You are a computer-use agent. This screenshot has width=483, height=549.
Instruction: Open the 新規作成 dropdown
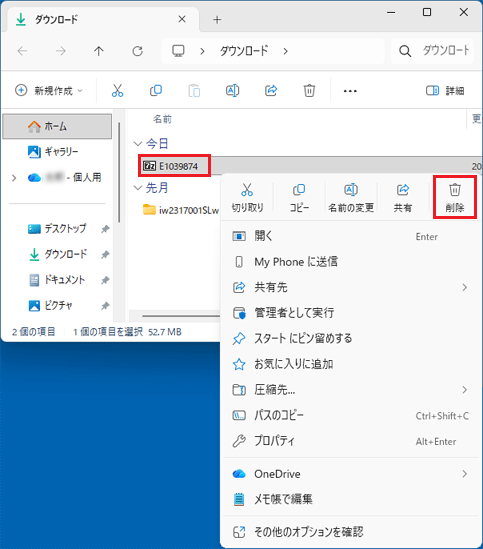[49, 91]
